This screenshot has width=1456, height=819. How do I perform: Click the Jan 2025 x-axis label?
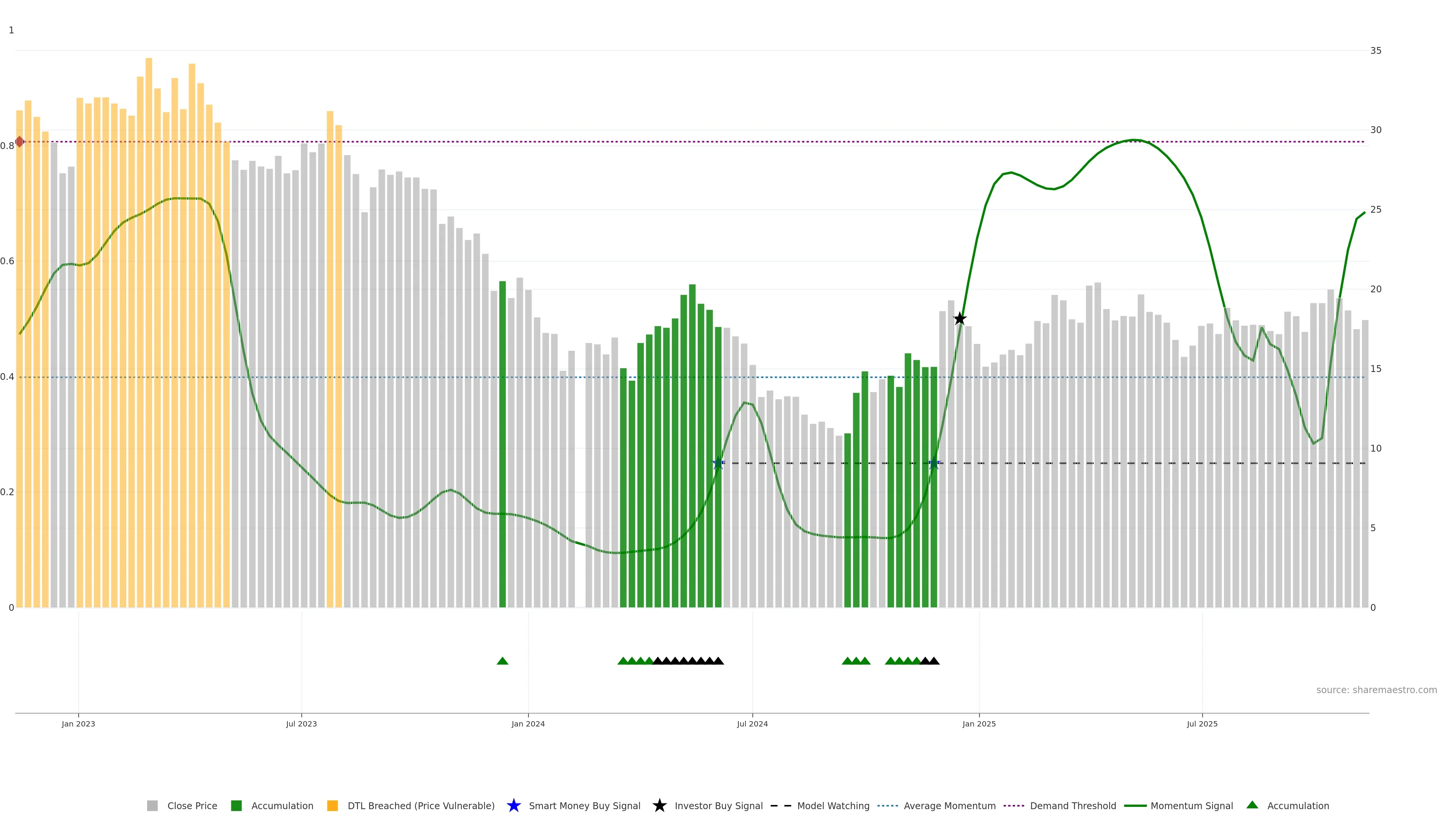[x=979, y=723]
